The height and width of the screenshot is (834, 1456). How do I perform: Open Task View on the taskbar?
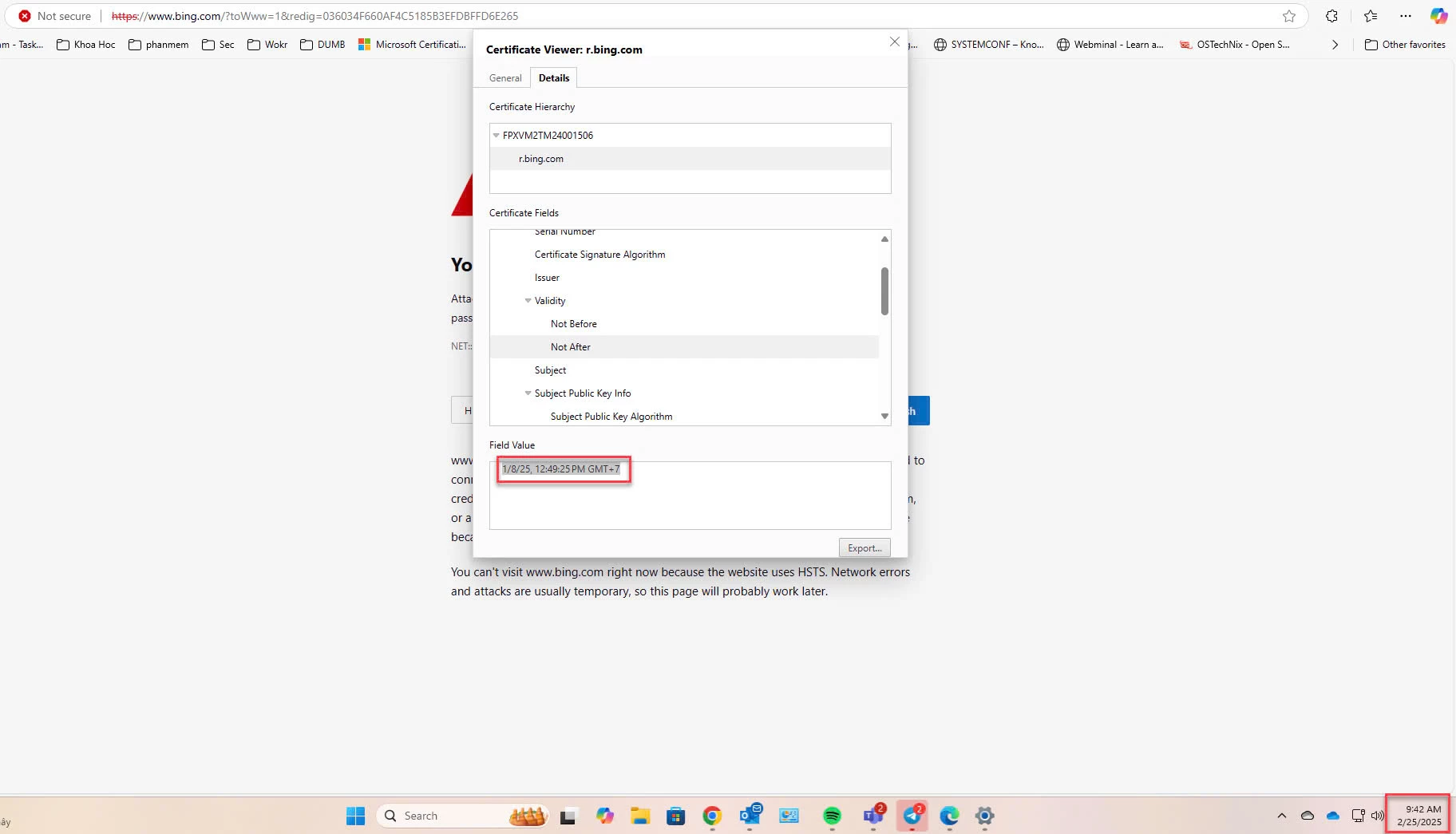click(x=568, y=816)
